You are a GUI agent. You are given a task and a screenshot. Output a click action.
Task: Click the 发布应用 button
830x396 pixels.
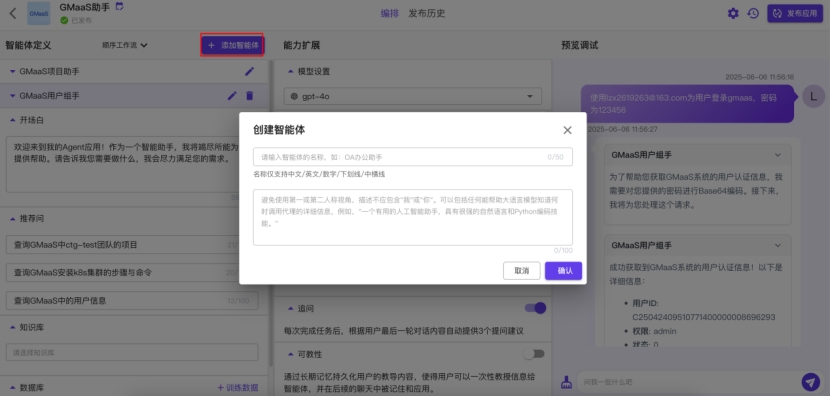click(x=795, y=13)
